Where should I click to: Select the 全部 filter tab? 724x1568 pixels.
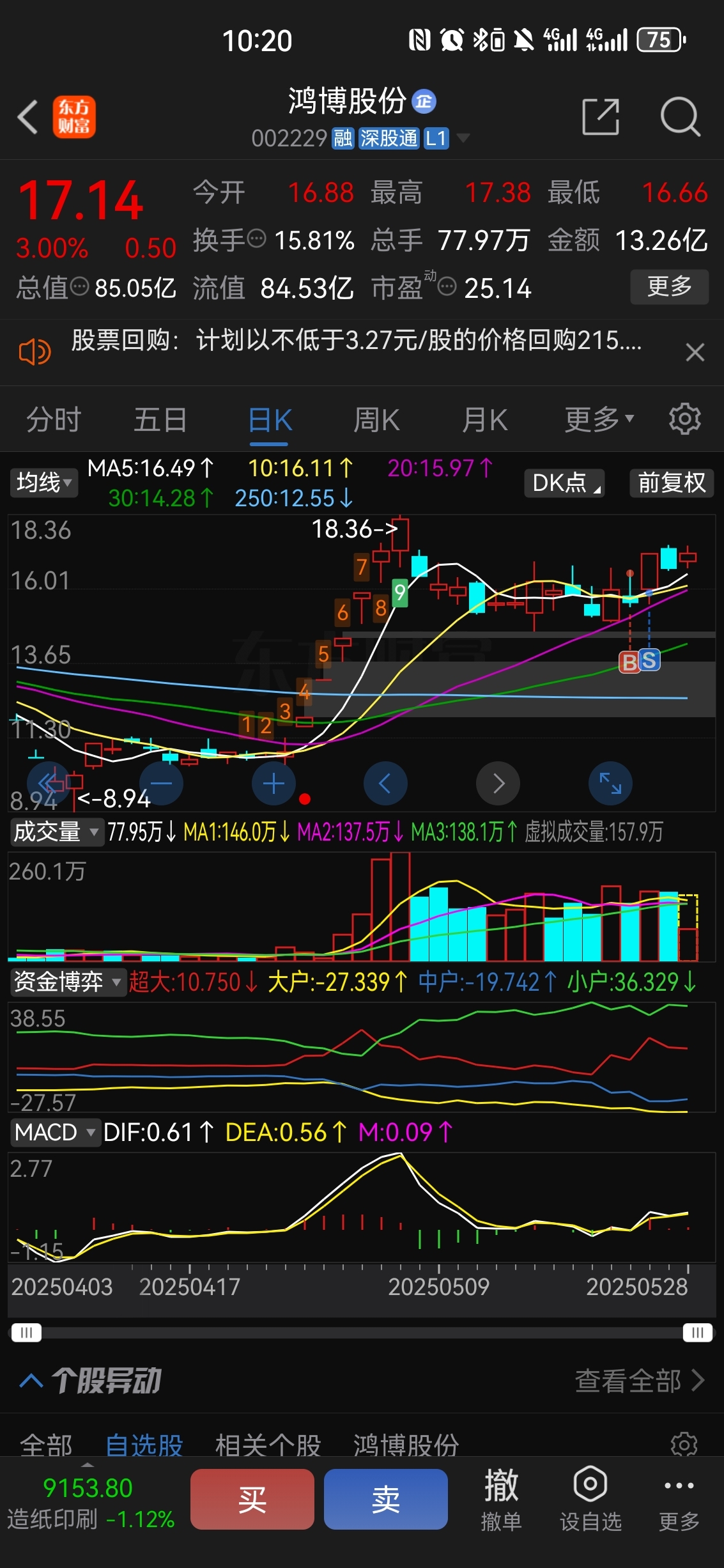click(x=46, y=1445)
